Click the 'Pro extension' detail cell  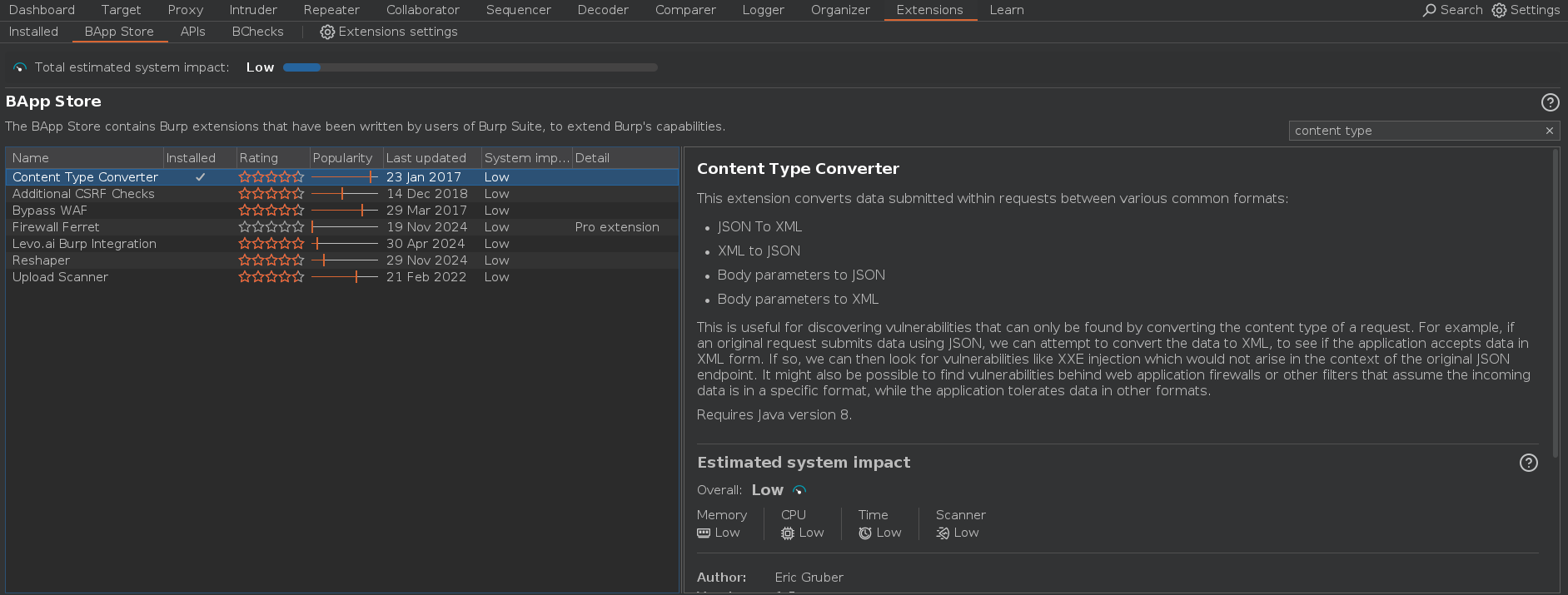[617, 227]
